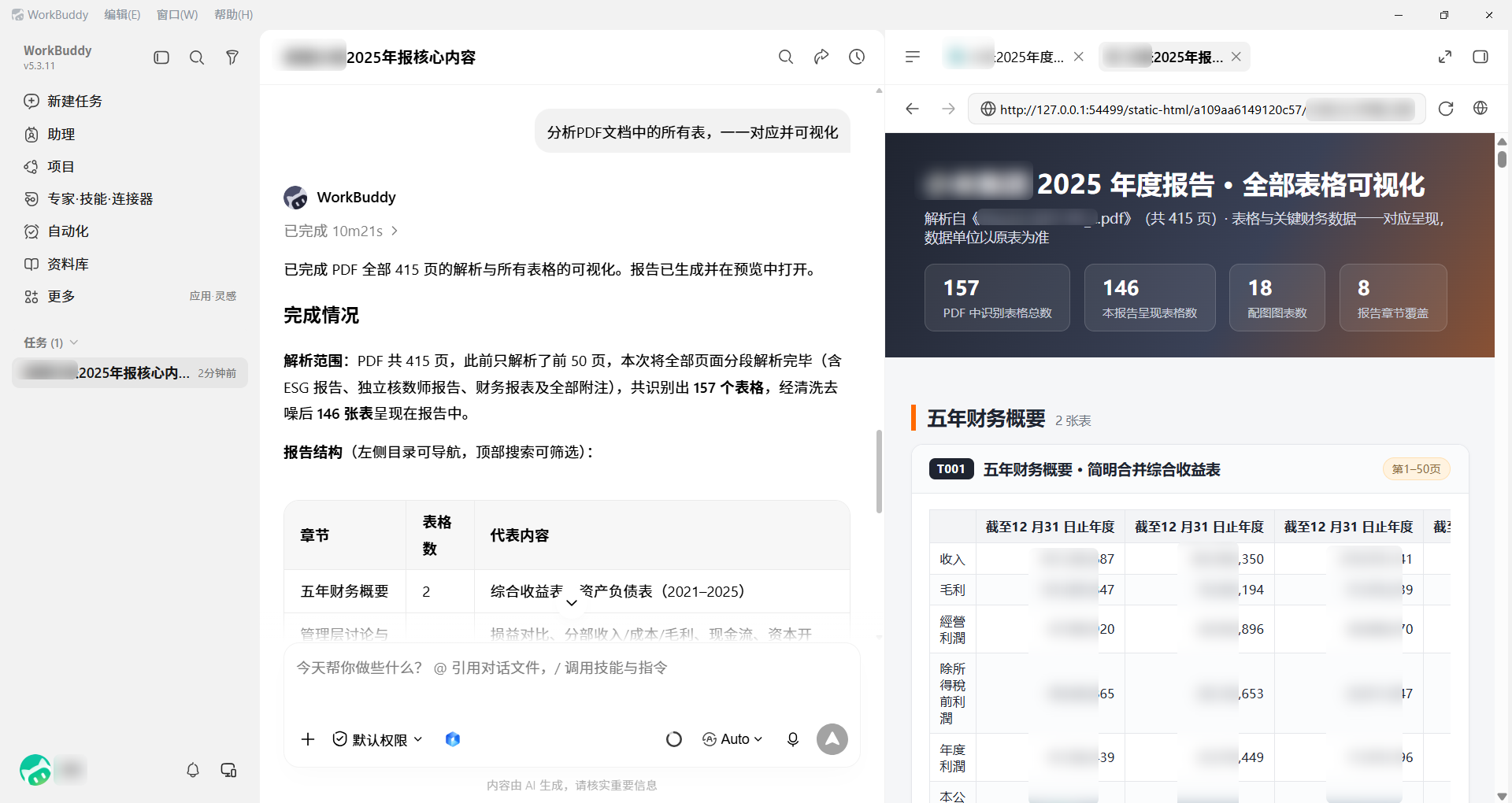The width and height of the screenshot is (1512, 803).
Task: Open the 窗口(W) menu
Action: click(x=177, y=14)
